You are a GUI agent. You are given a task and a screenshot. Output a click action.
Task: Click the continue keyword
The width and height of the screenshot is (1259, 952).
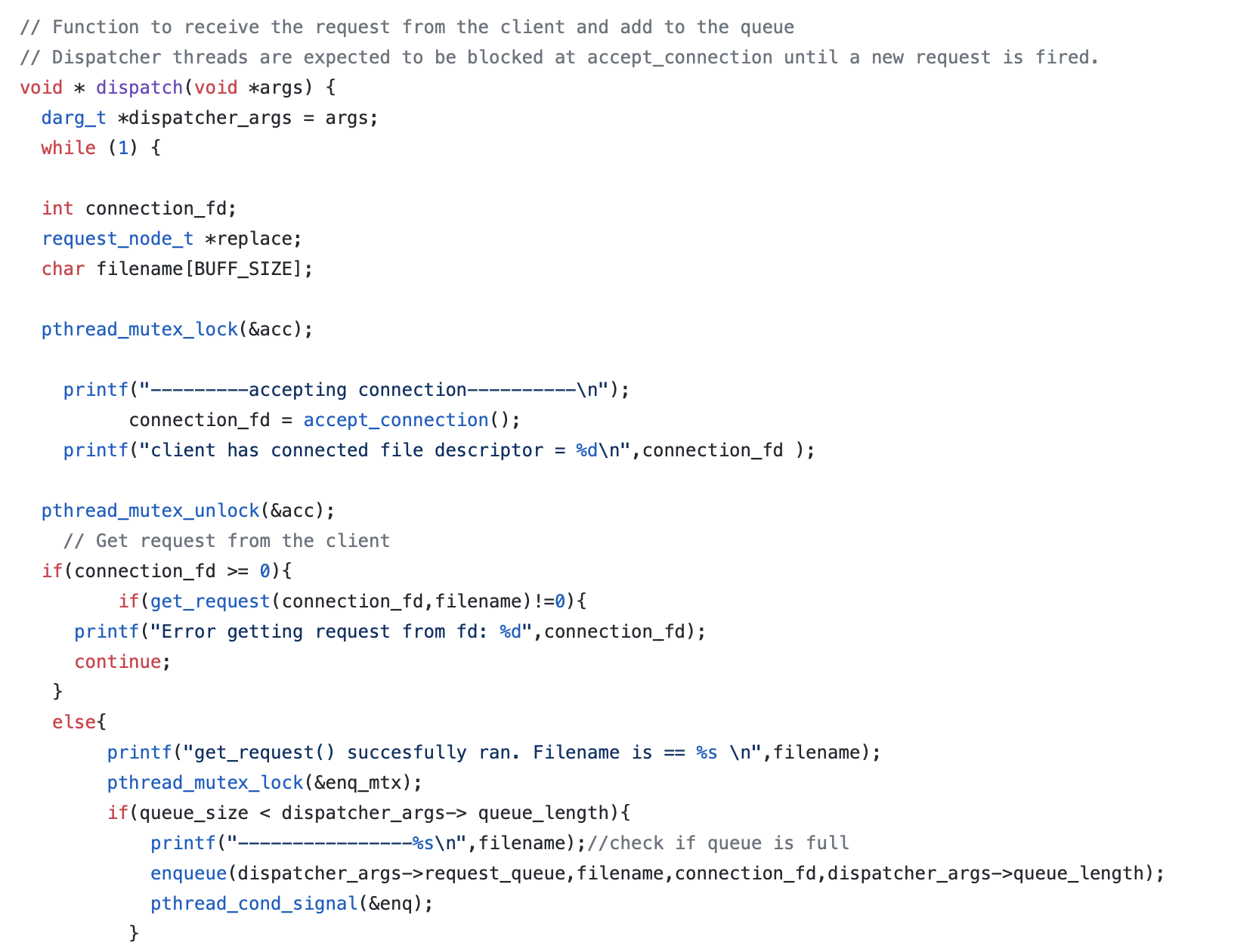118,662
